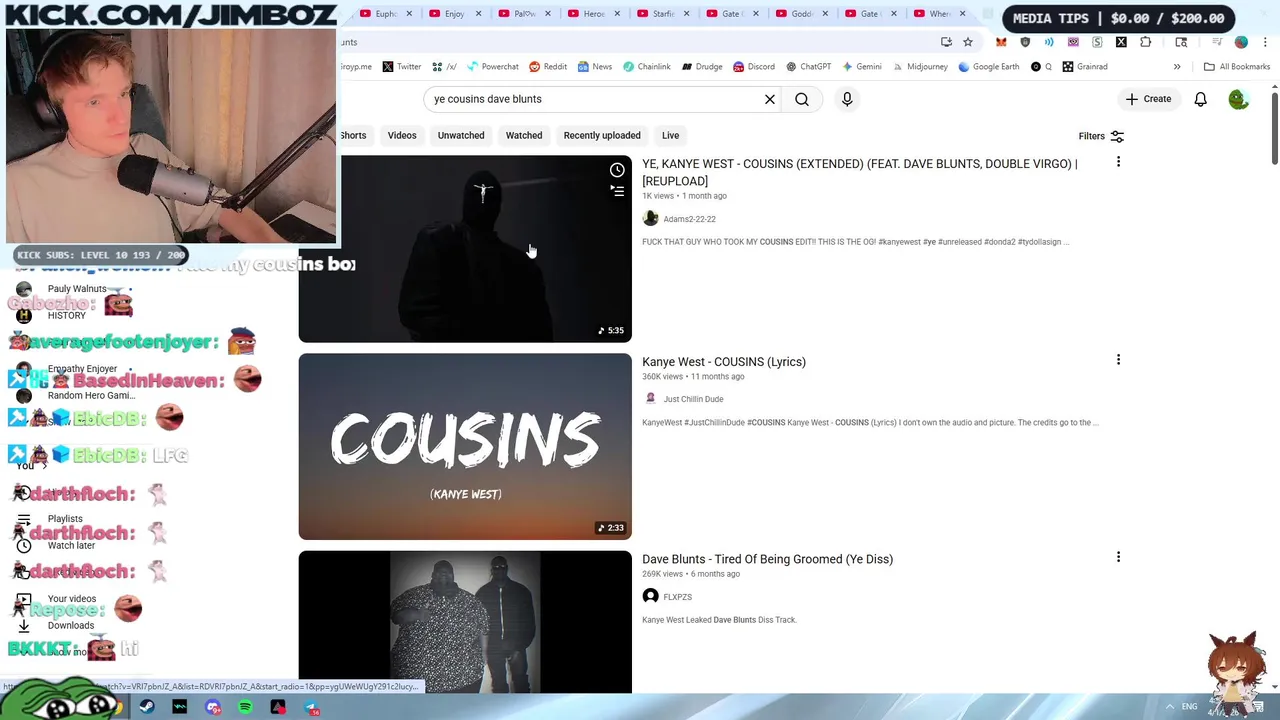
Task: Select the Live filter chip
Action: (x=670, y=135)
